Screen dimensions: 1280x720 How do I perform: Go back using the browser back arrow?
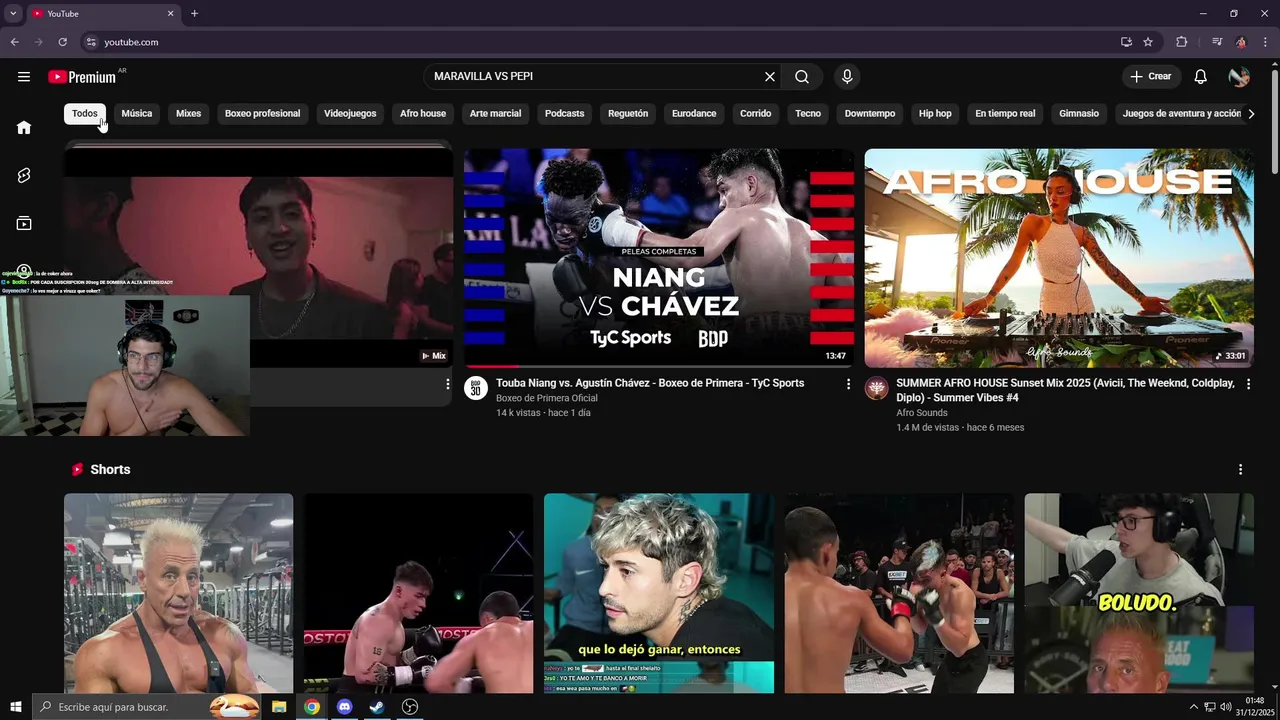point(14,42)
